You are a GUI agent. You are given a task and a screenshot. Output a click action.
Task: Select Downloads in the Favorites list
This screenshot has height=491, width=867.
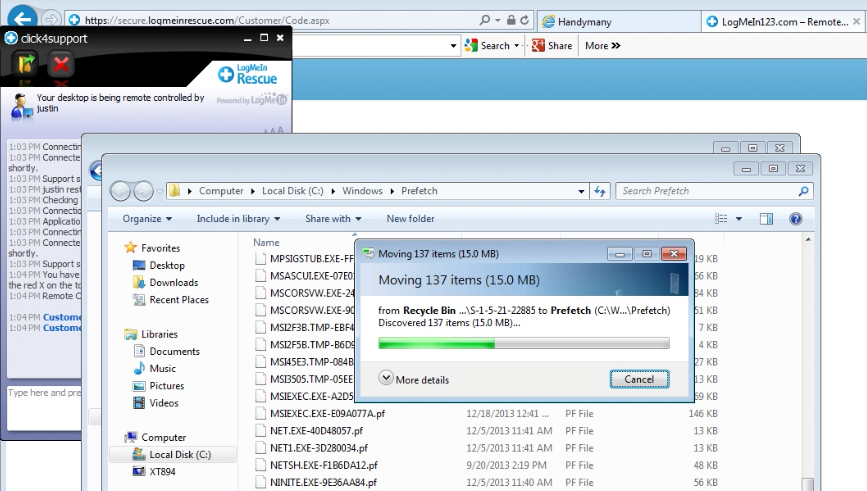(x=173, y=283)
